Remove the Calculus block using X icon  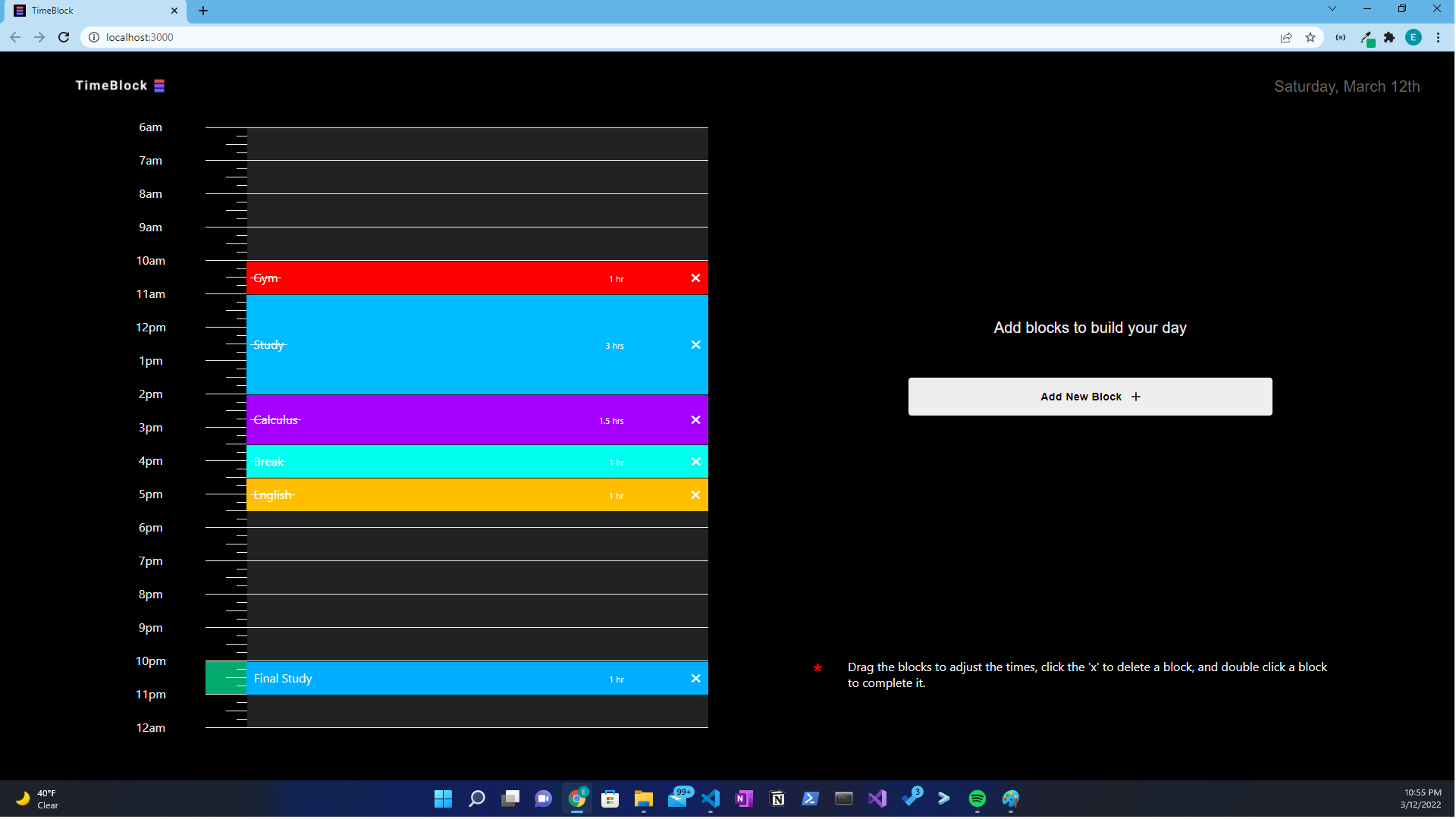pos(695,420)
